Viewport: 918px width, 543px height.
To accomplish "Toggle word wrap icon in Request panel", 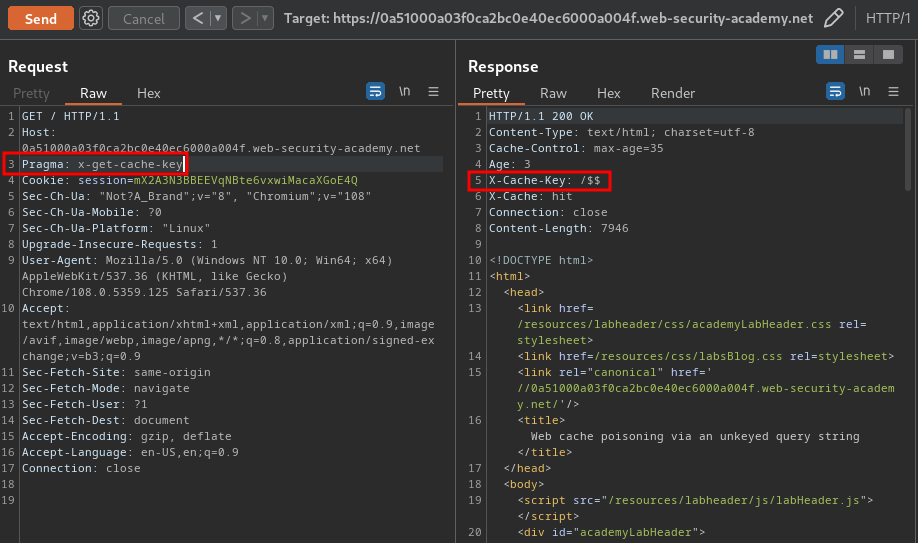I will [x=375, y=91].
